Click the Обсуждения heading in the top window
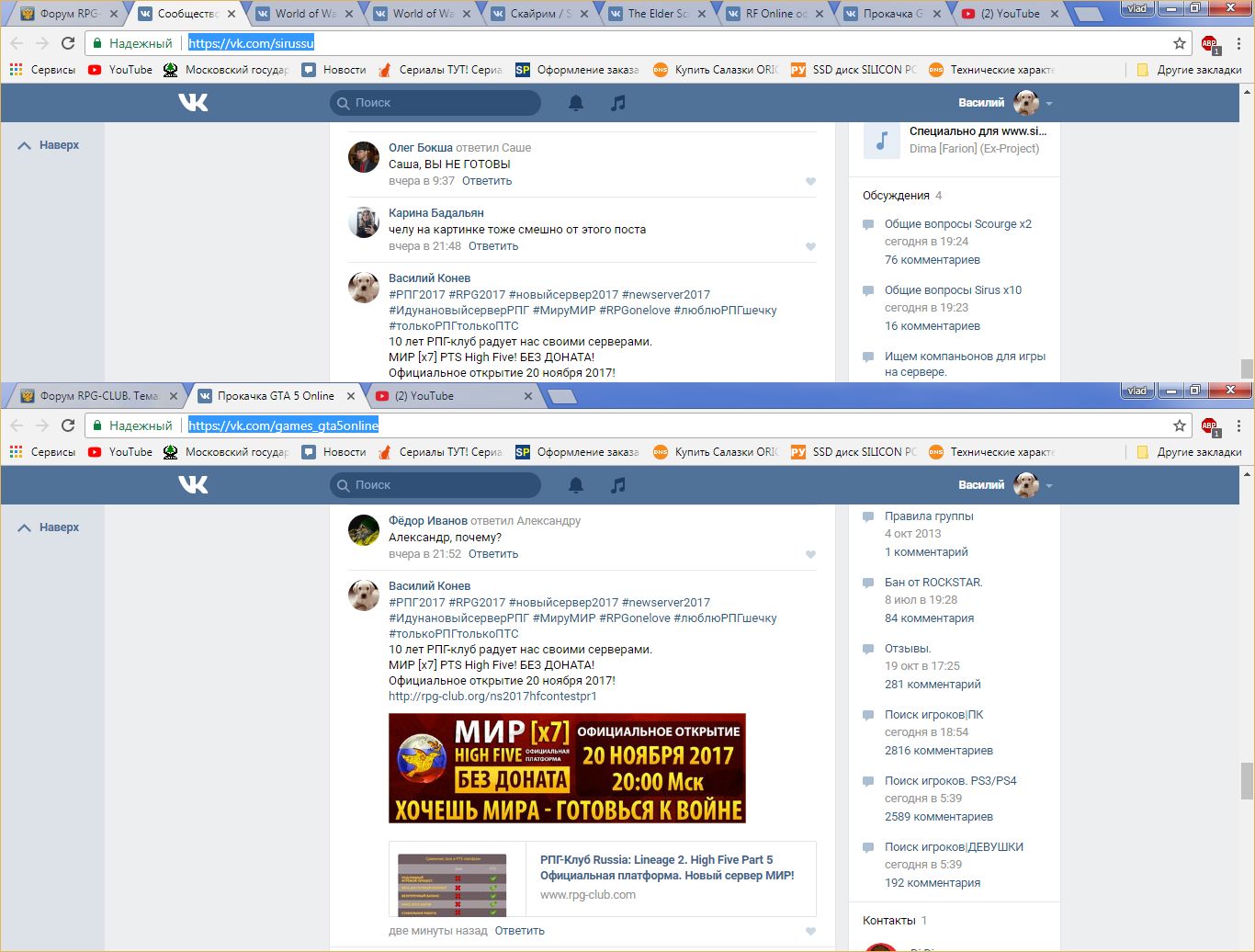Viewport: 1255px width, 952px height. coord(896,196)
